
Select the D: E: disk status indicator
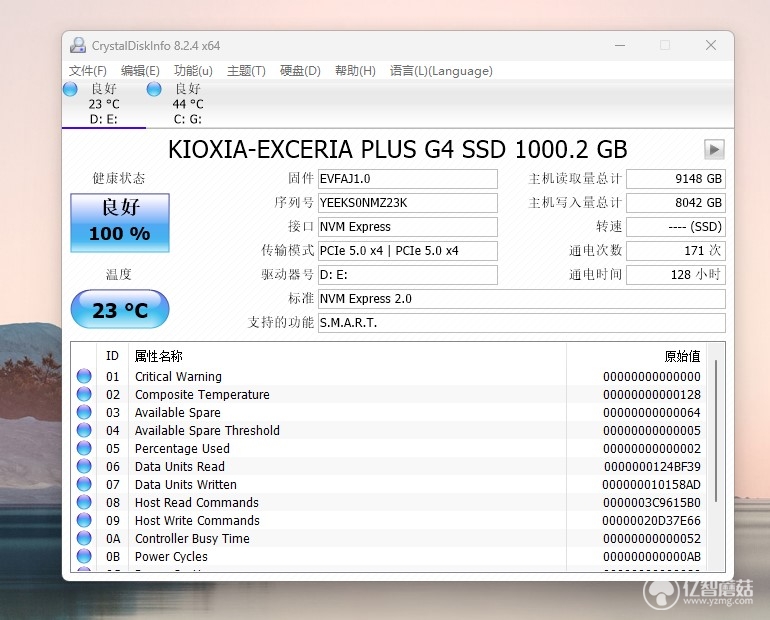70,89
